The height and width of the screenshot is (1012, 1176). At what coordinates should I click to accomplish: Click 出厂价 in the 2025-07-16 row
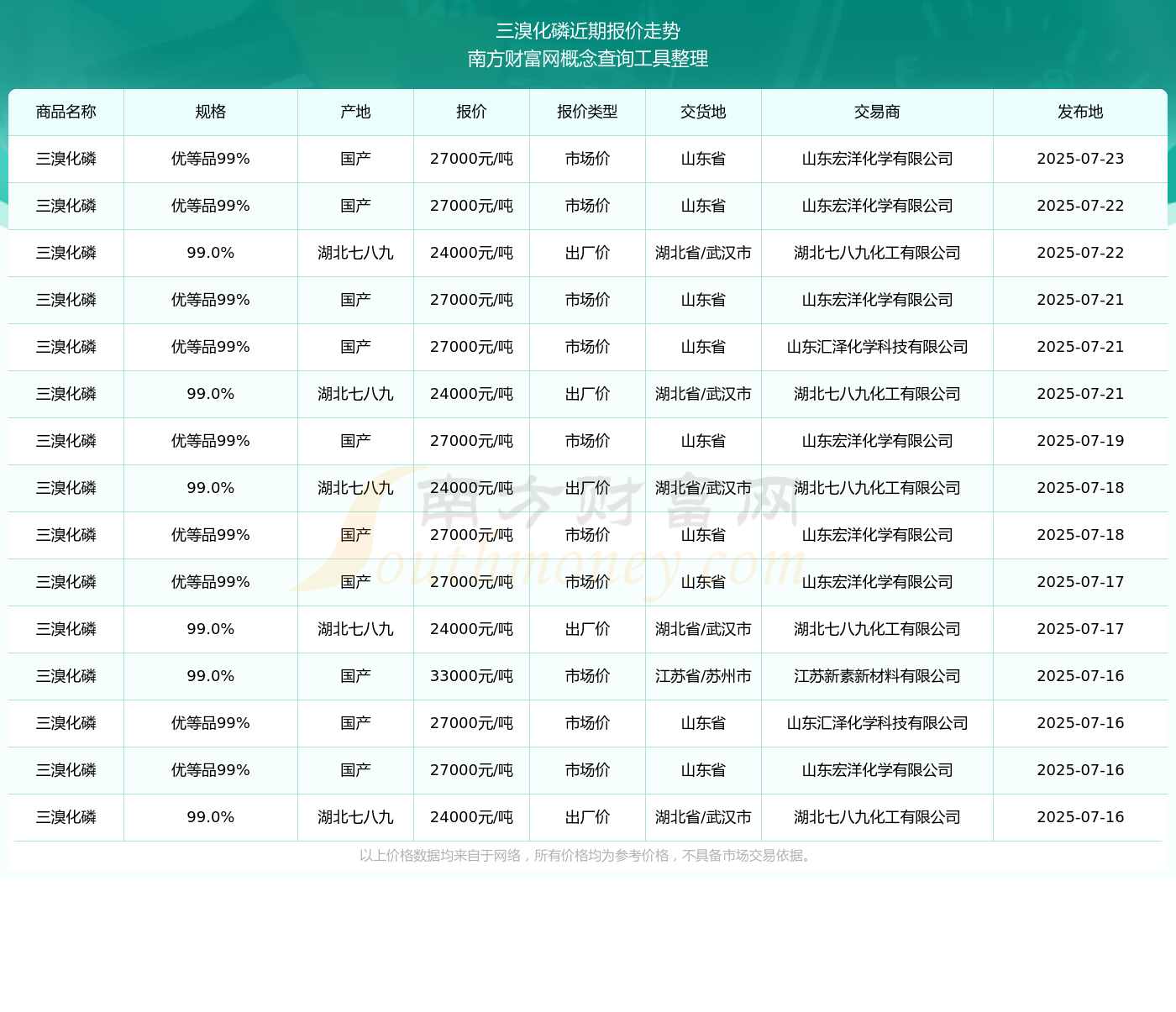(588, 817)
